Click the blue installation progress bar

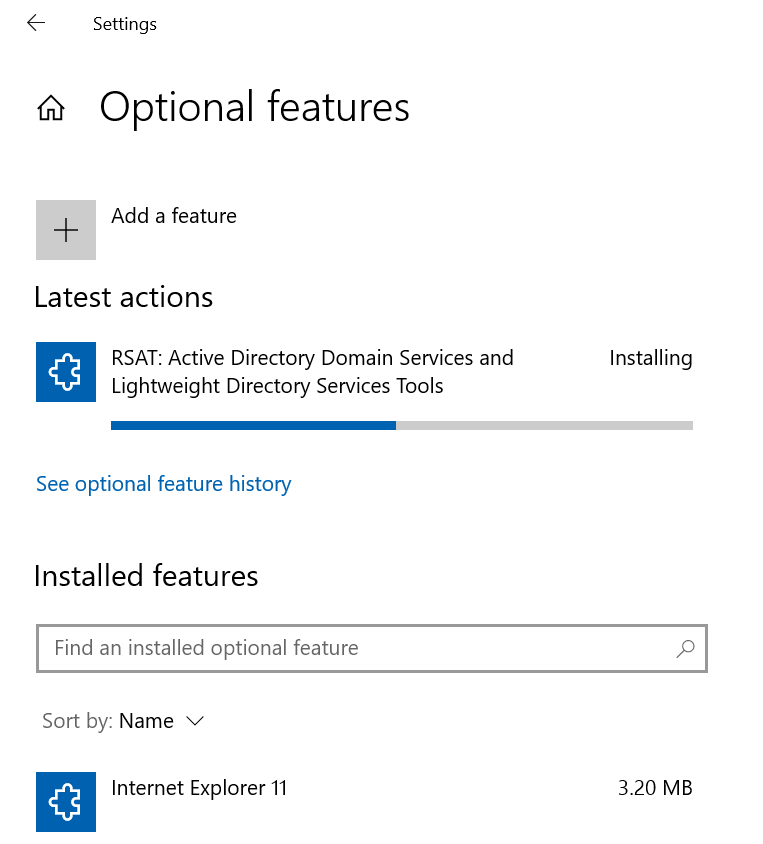pyautogui.click(x=253, y=425)
